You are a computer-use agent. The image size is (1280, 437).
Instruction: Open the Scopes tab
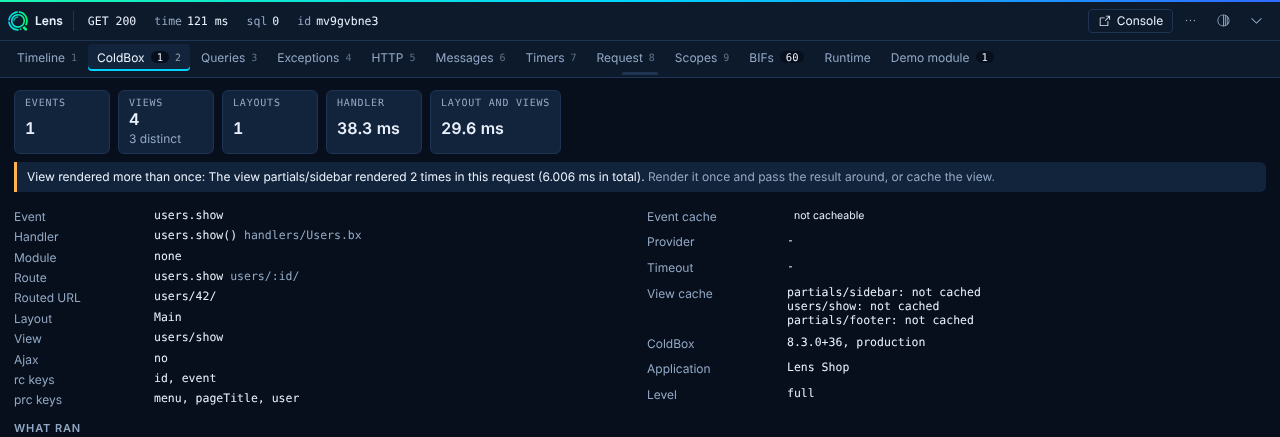click(x=702, y=58)
